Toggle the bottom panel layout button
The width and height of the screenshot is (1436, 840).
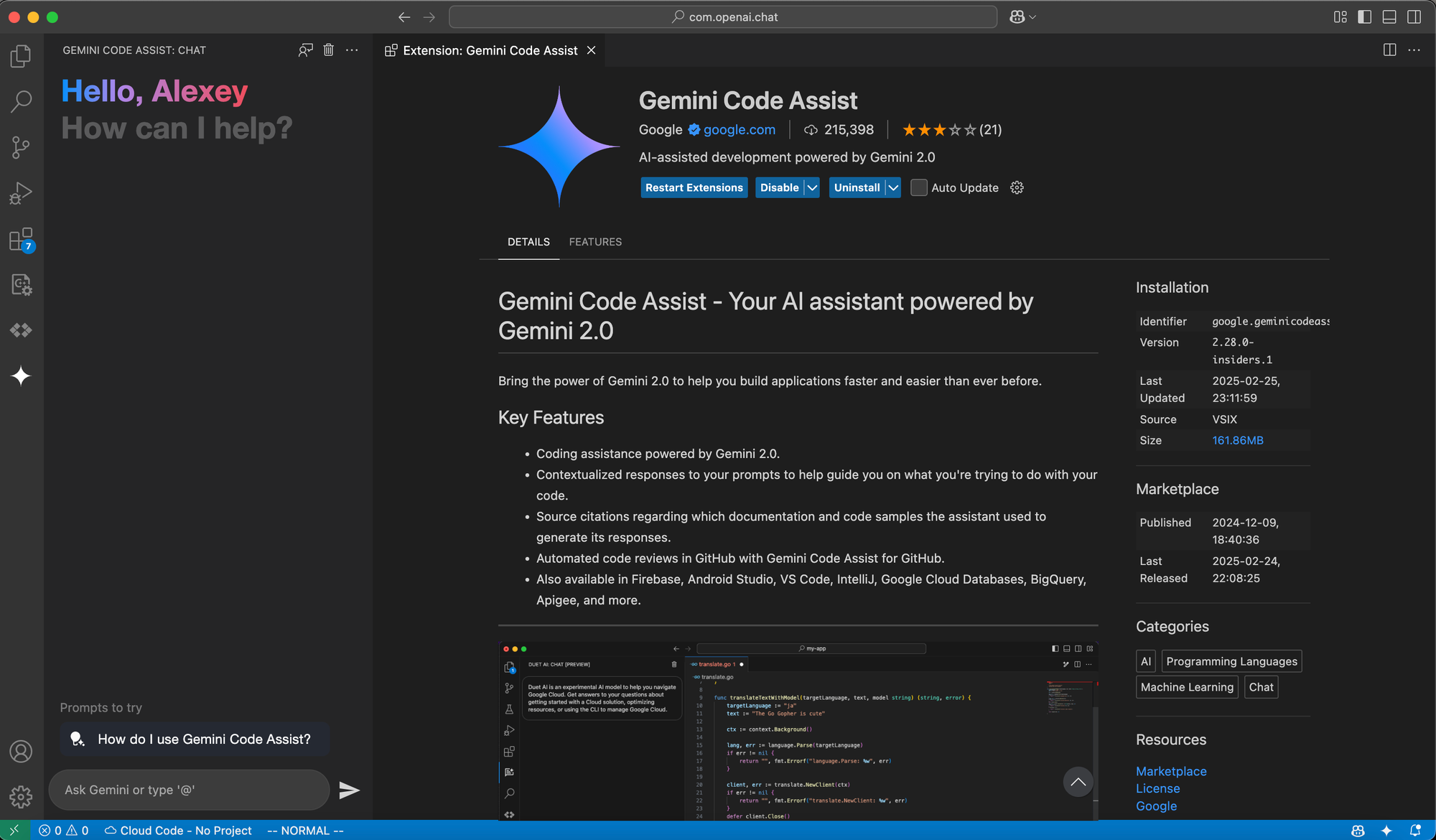coord(1389,17)
